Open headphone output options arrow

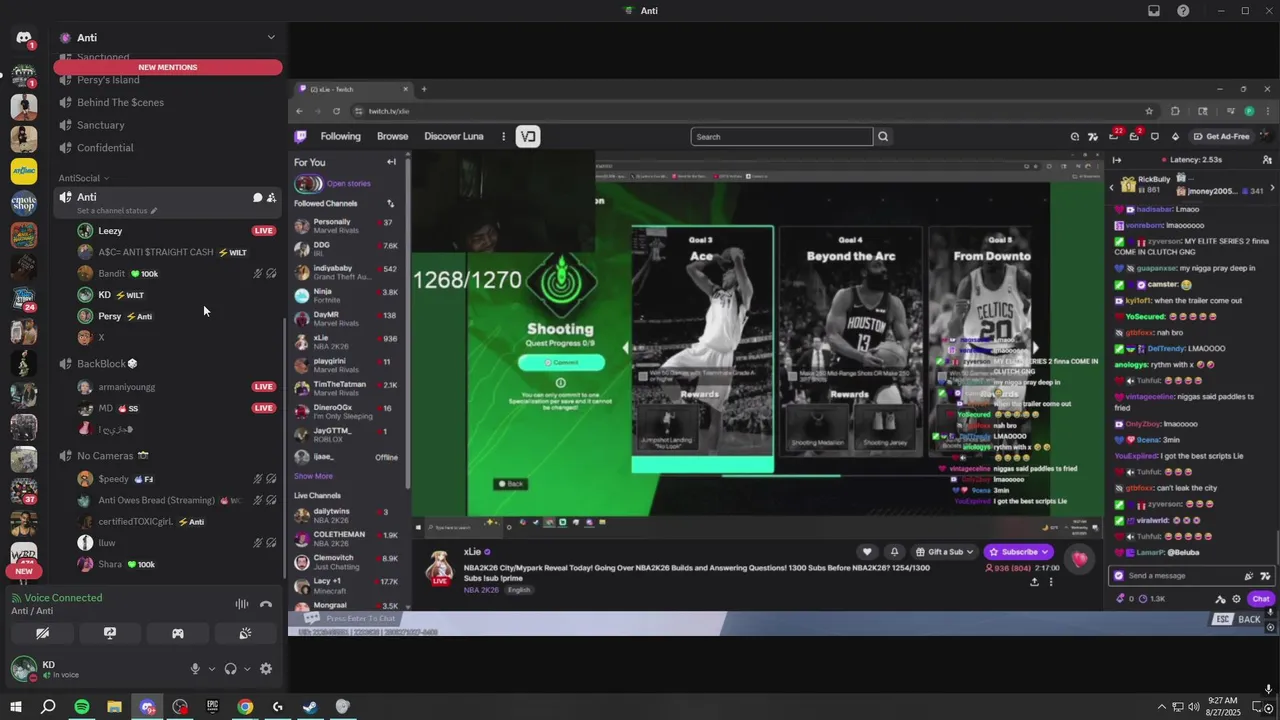[x=247, y=669]
